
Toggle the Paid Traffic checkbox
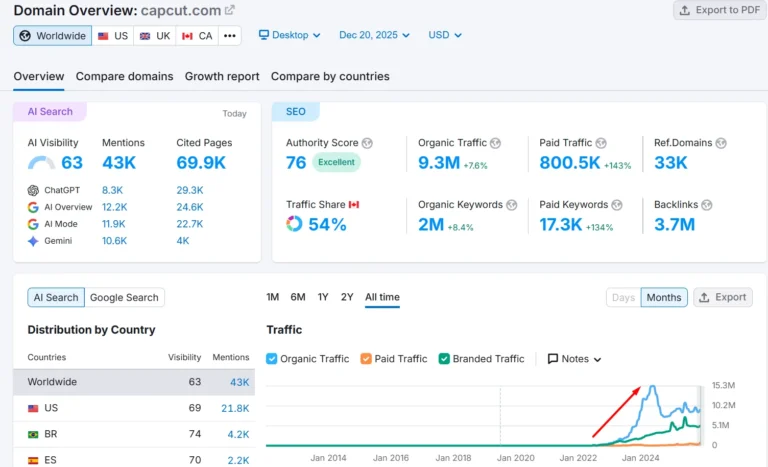pyautogui.click(x=366, y=359)
